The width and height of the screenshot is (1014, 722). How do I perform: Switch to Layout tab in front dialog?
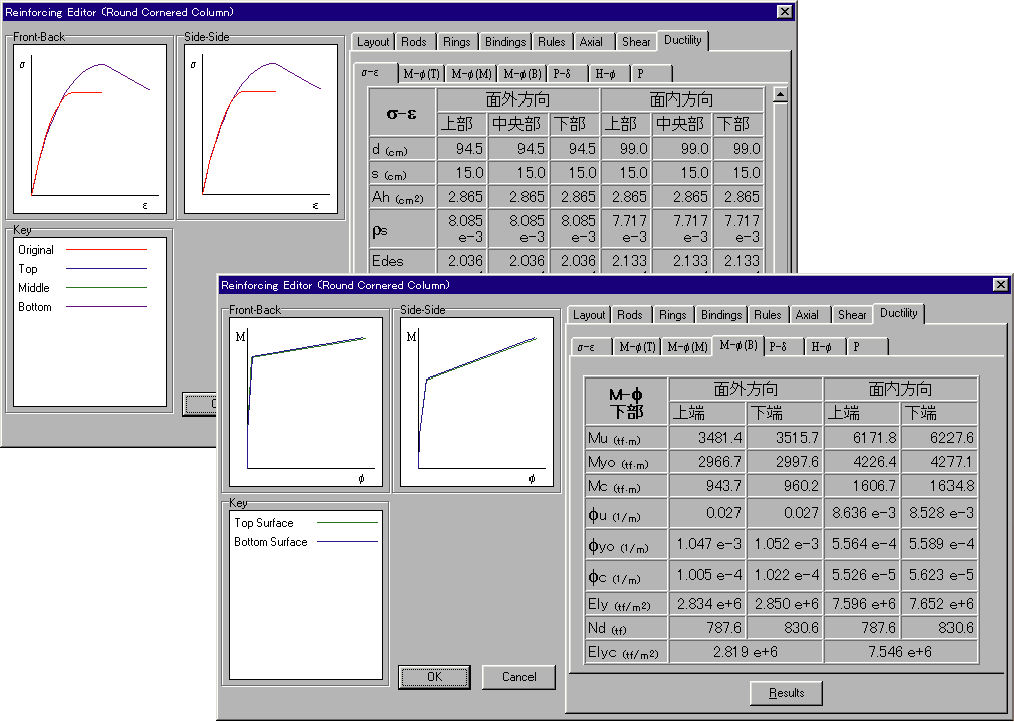coord(589,315)
